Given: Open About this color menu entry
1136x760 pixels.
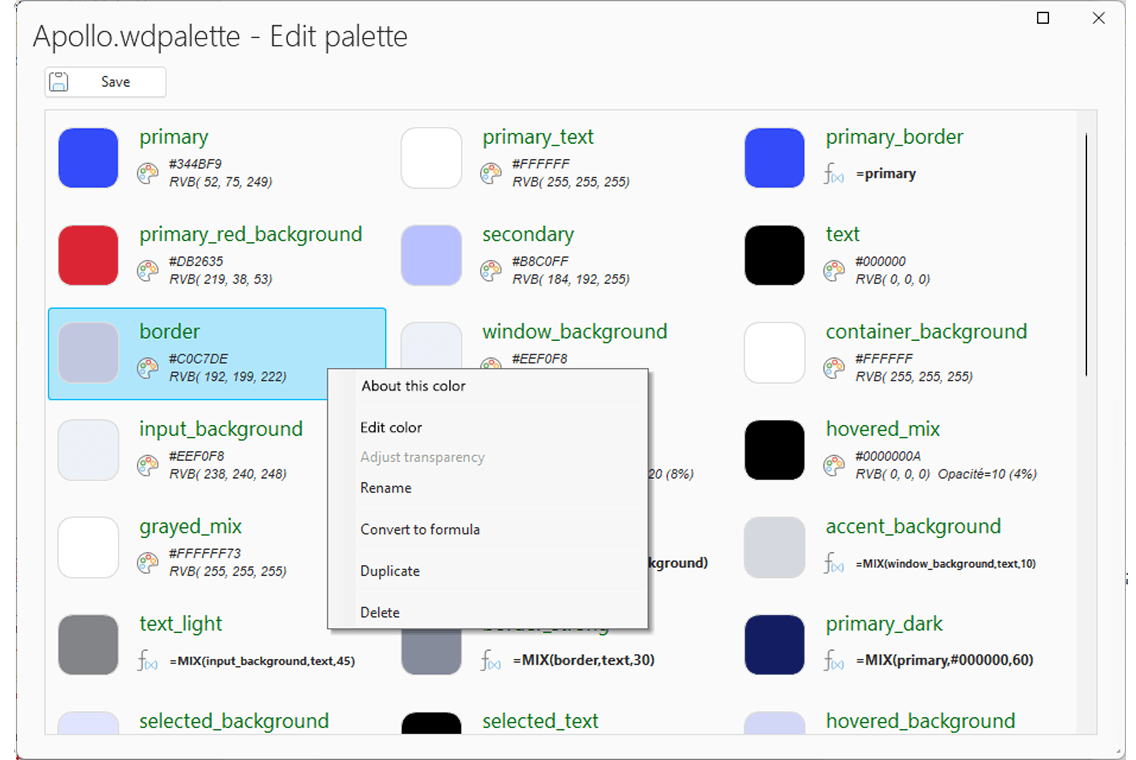Looking at the screenshot, I should (413, 386).
